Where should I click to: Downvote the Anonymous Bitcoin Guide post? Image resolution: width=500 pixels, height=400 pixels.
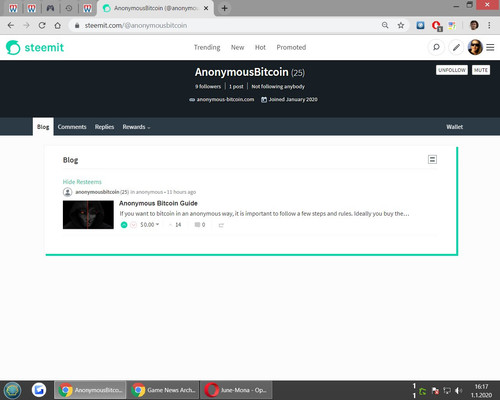point(133,225)
